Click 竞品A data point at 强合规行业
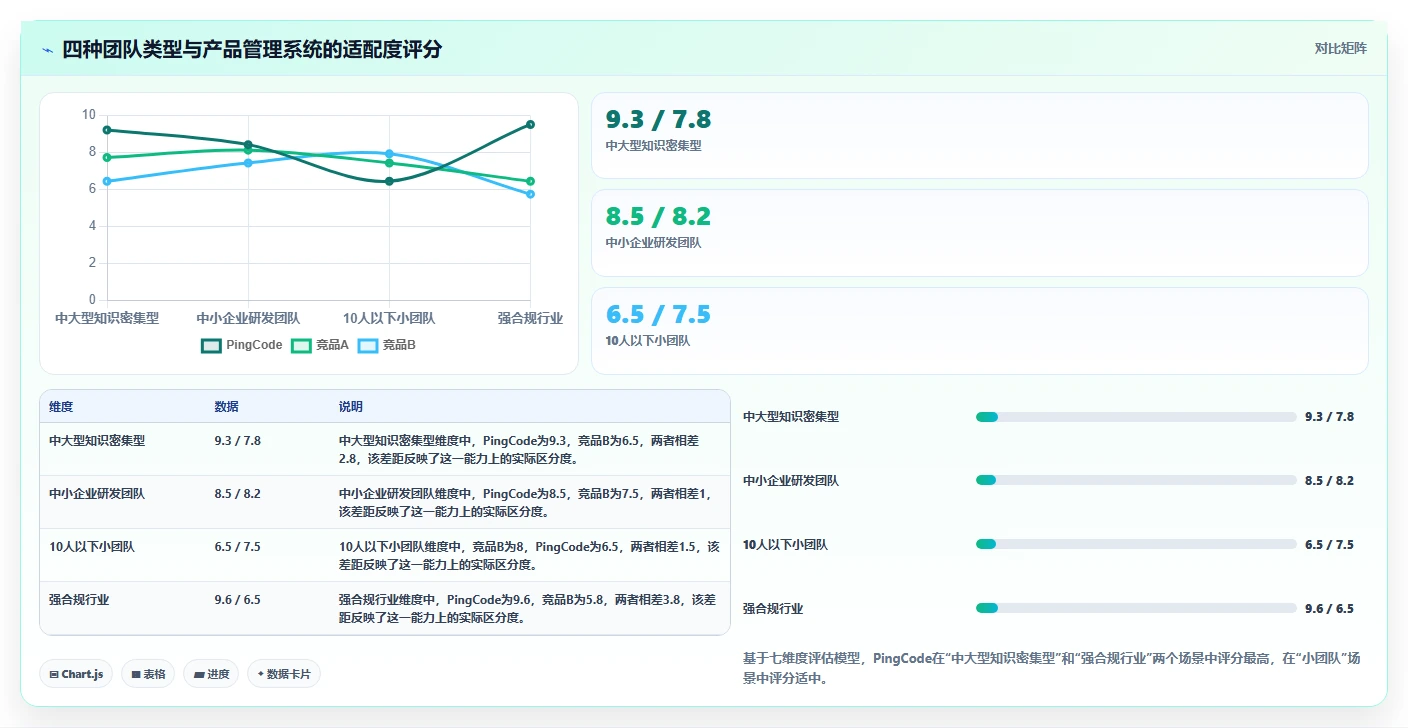 tap(530, 181)
